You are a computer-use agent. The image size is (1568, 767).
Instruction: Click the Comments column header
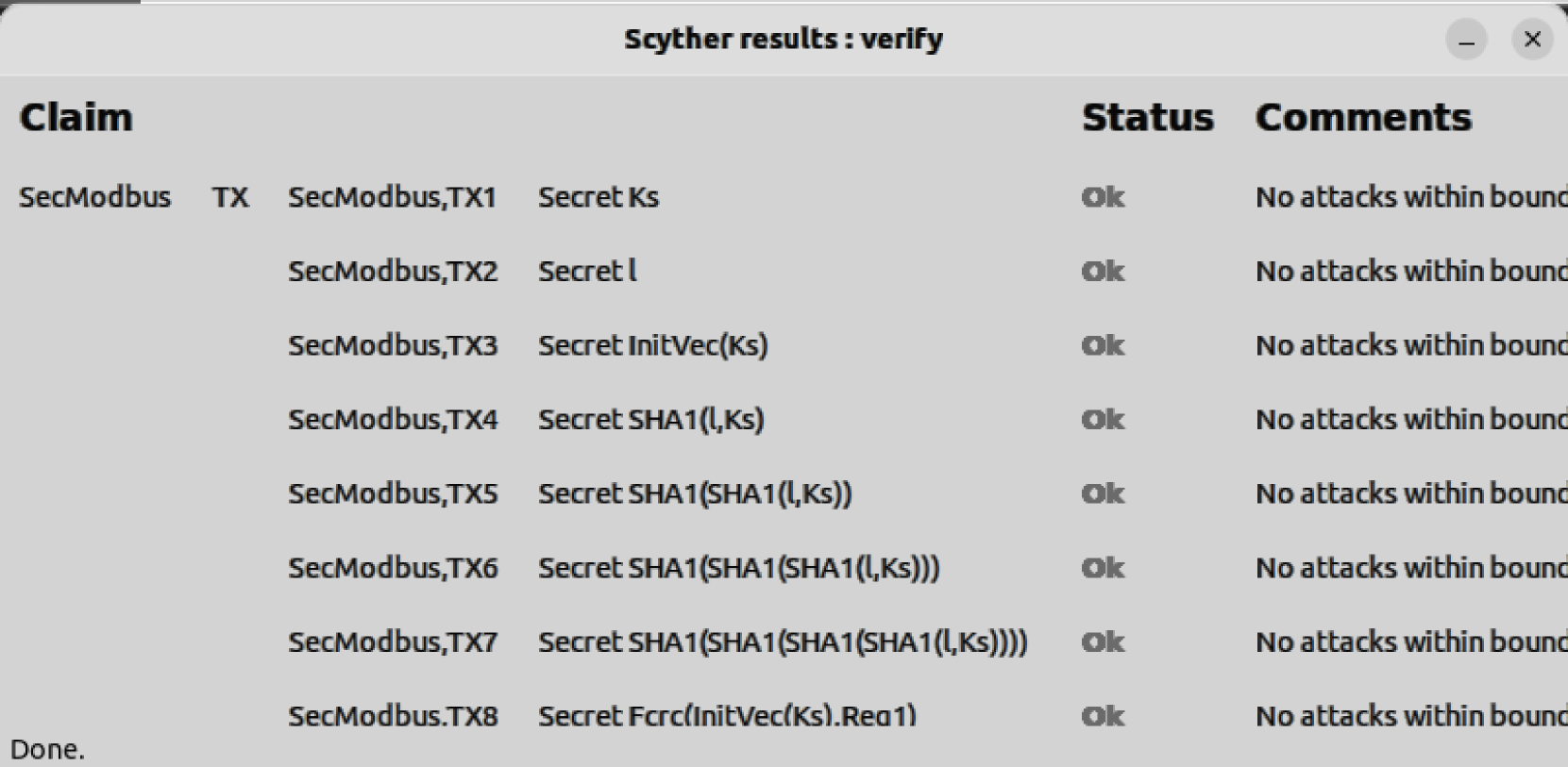(1362, 118)
